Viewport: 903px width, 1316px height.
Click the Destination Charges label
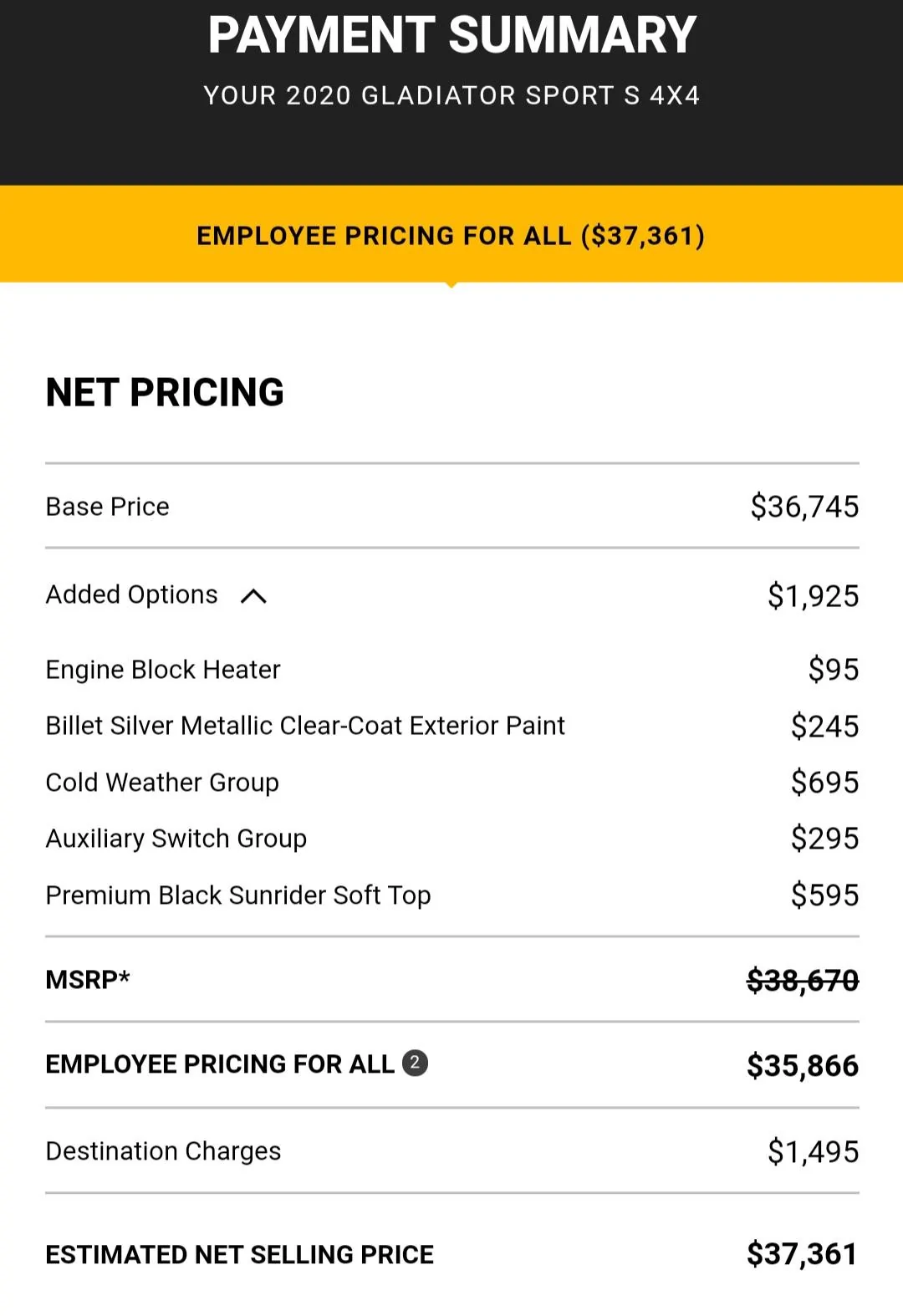tap(163, 1151)
